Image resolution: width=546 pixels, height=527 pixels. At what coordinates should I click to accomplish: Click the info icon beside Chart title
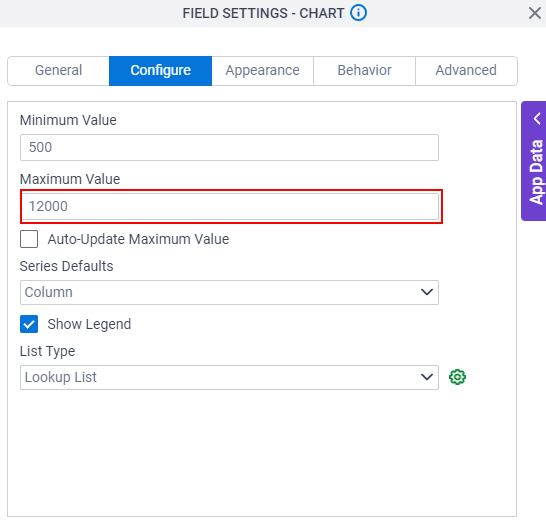(358, 13)
